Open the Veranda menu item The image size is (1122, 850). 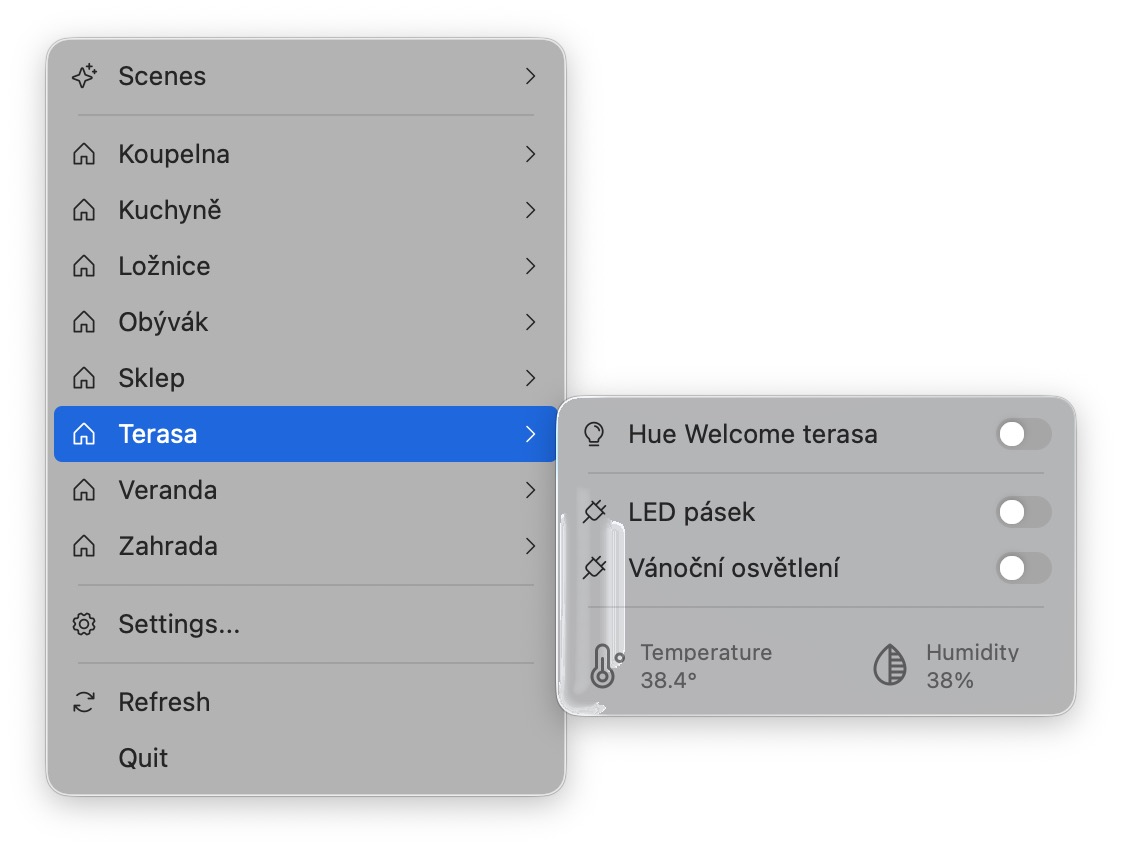167,491
